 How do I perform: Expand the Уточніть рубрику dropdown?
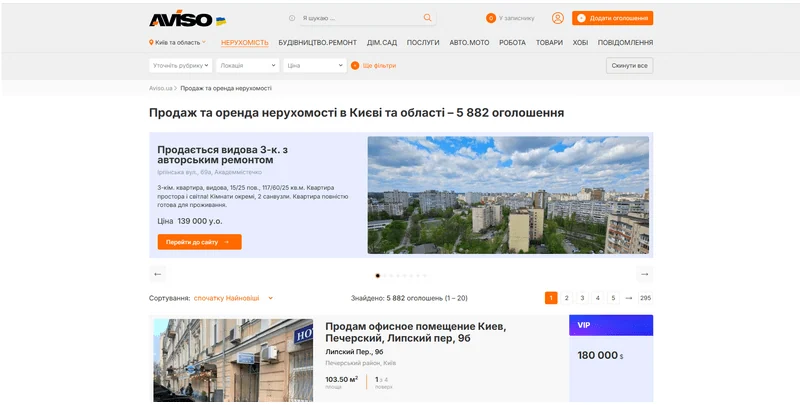181,65
